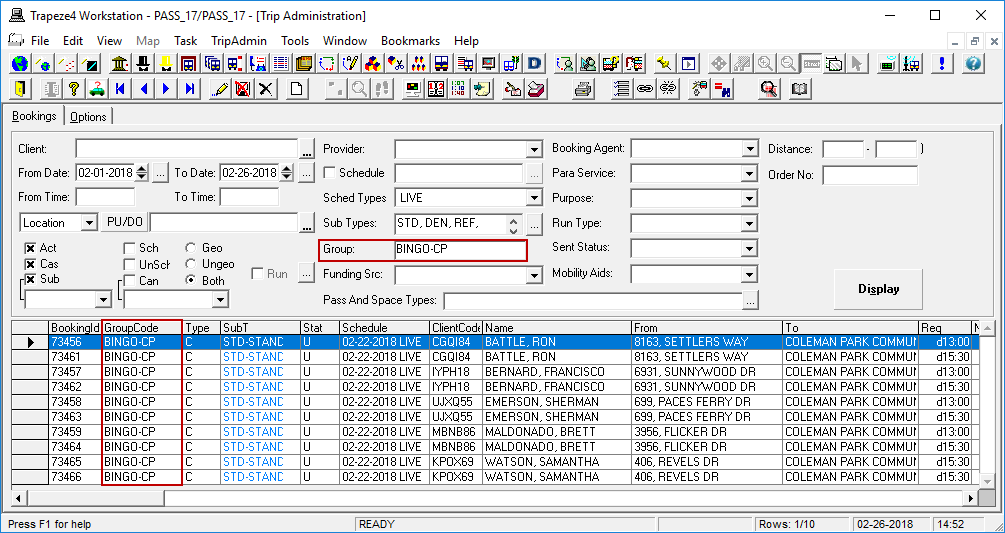Enable the Sch checkbox
This screenshot has width=1005, height=533.
(129, 249)
